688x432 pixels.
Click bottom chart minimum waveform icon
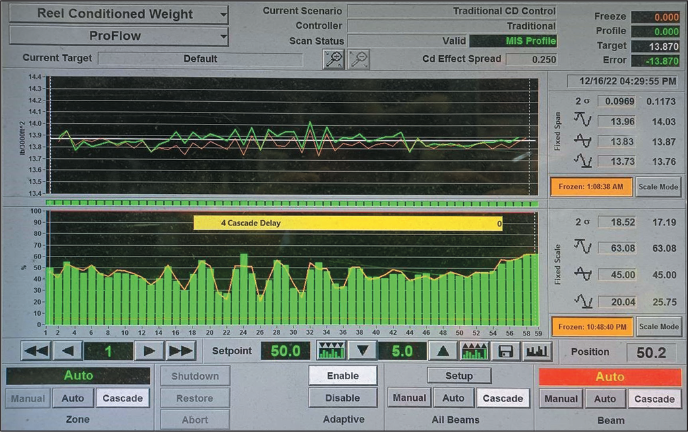click(583, 301)
